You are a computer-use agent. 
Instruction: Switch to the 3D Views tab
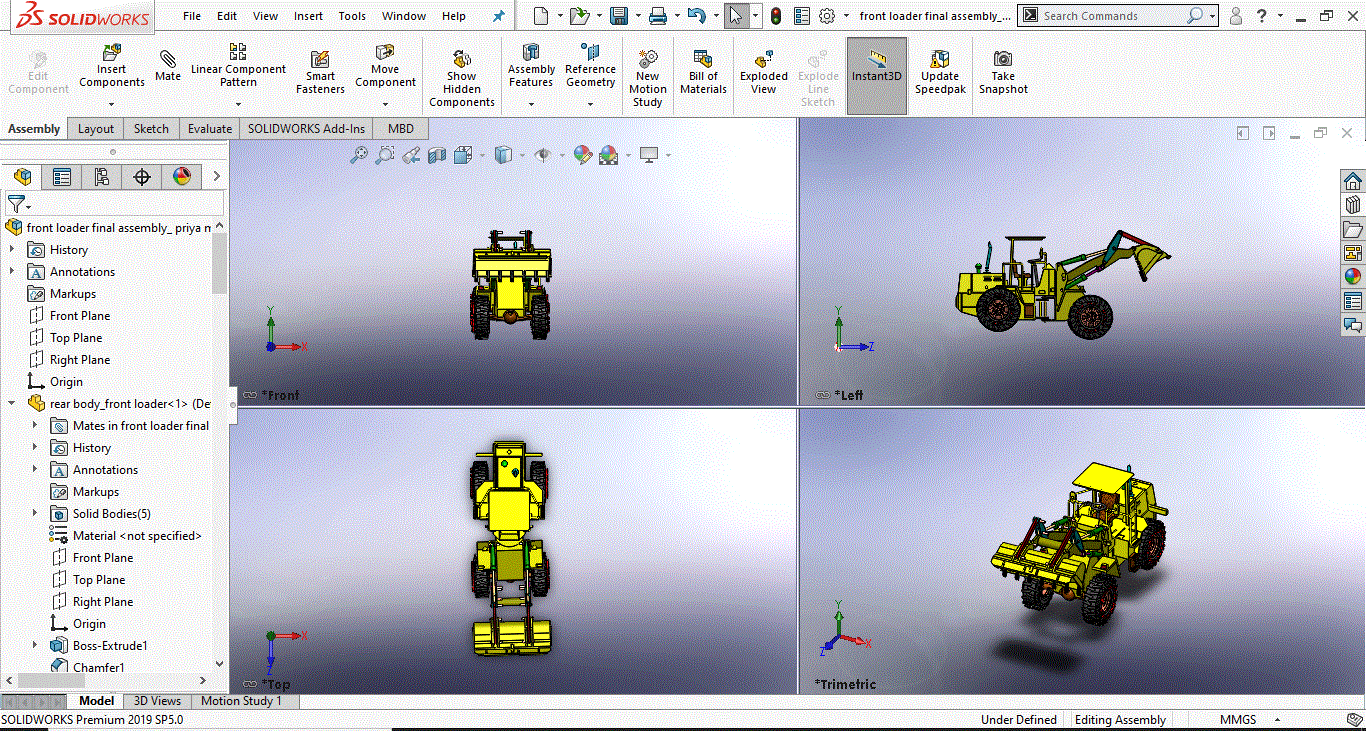pos(157,701)
